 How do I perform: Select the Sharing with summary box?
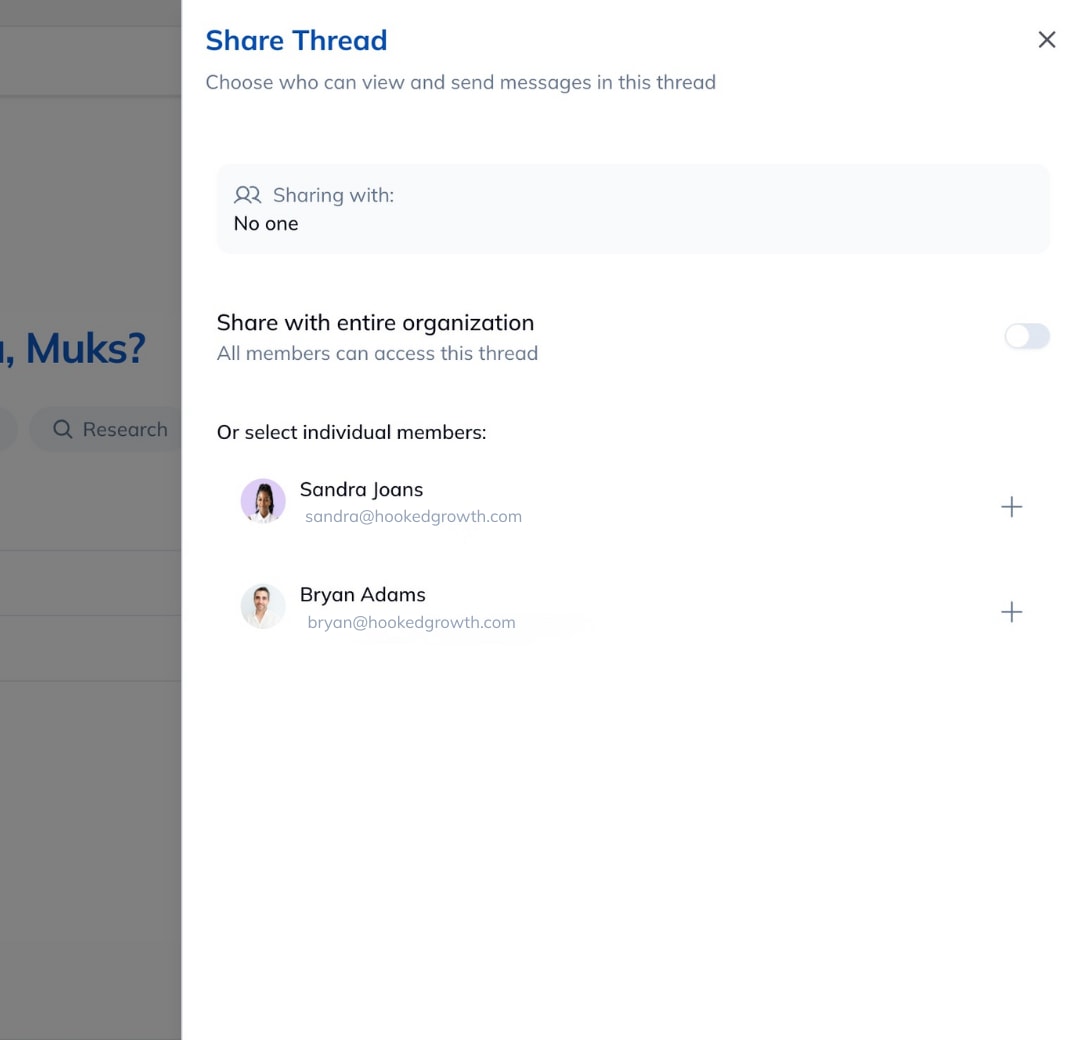633,208
